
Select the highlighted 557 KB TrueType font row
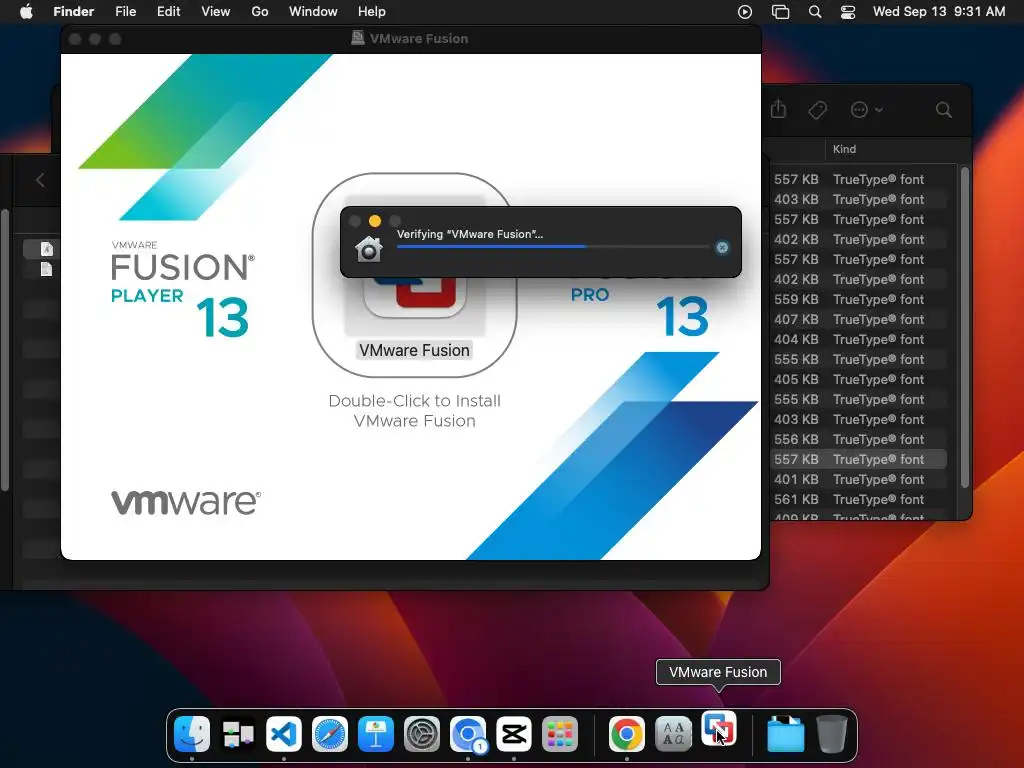pyautogui.click(x=859, y=460)
